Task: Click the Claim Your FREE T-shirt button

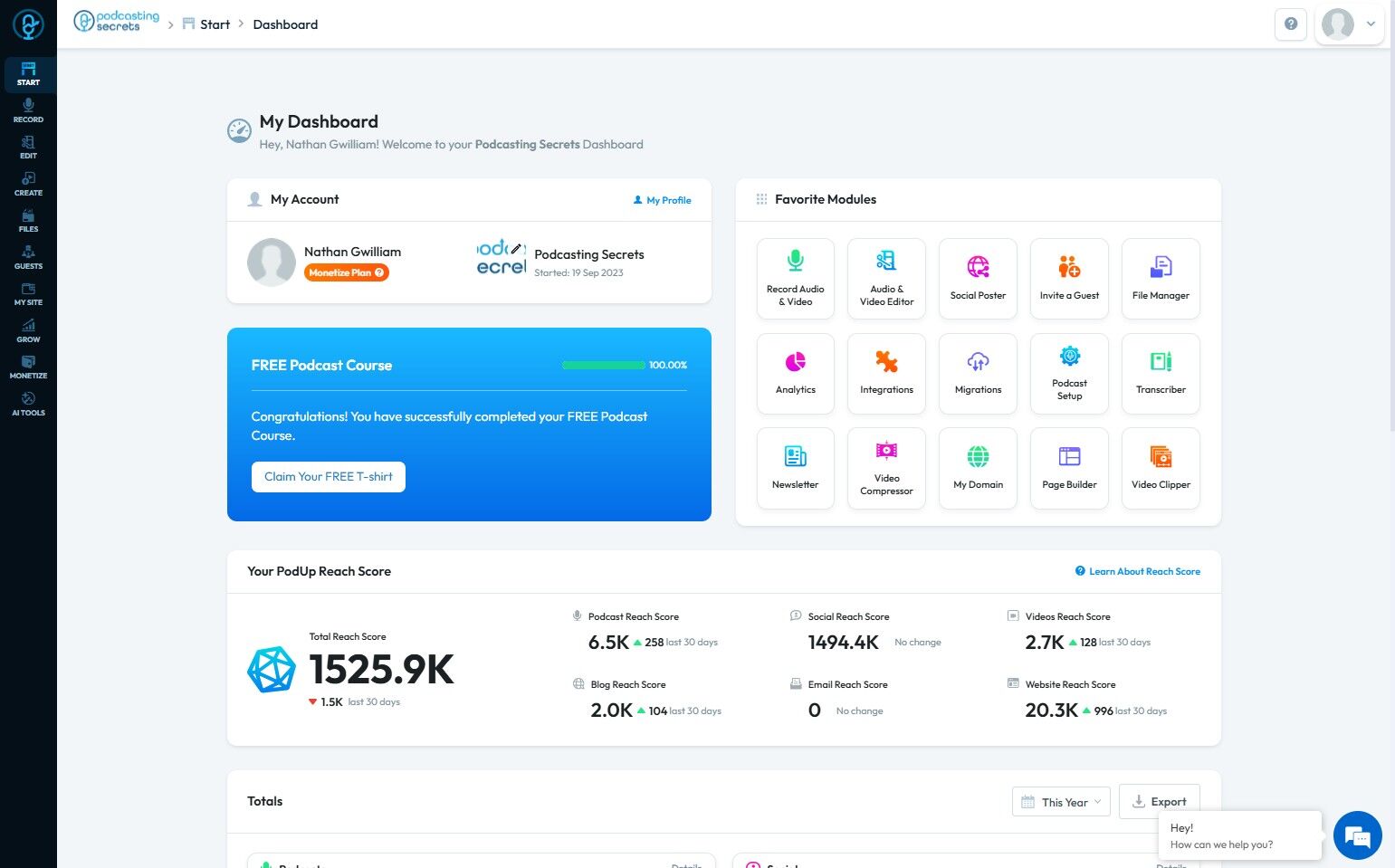Action: 329,477
